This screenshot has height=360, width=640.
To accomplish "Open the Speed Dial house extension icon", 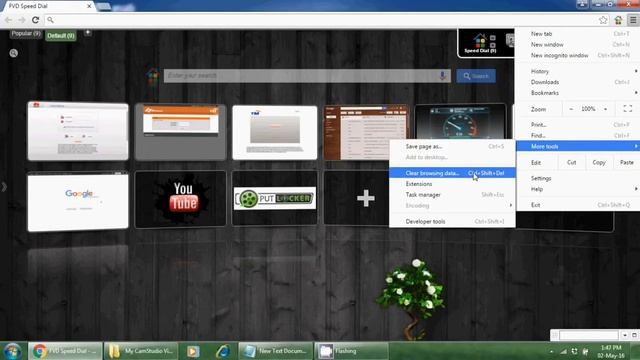I will [618, 20].
